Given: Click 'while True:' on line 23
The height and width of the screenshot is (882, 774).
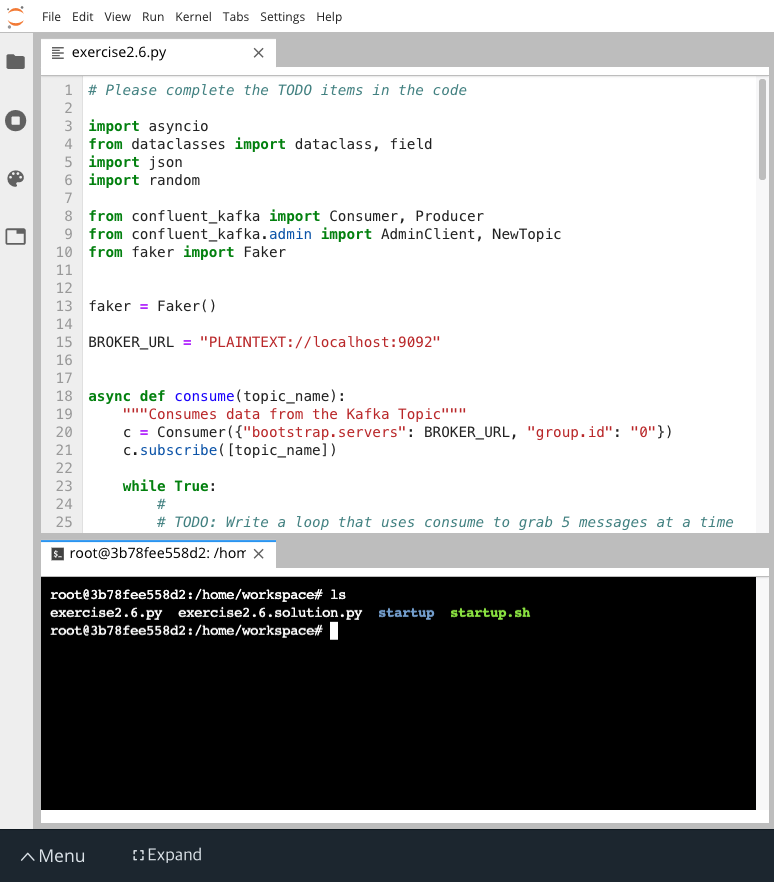Looking at the screenshot, I should point(169,486).
